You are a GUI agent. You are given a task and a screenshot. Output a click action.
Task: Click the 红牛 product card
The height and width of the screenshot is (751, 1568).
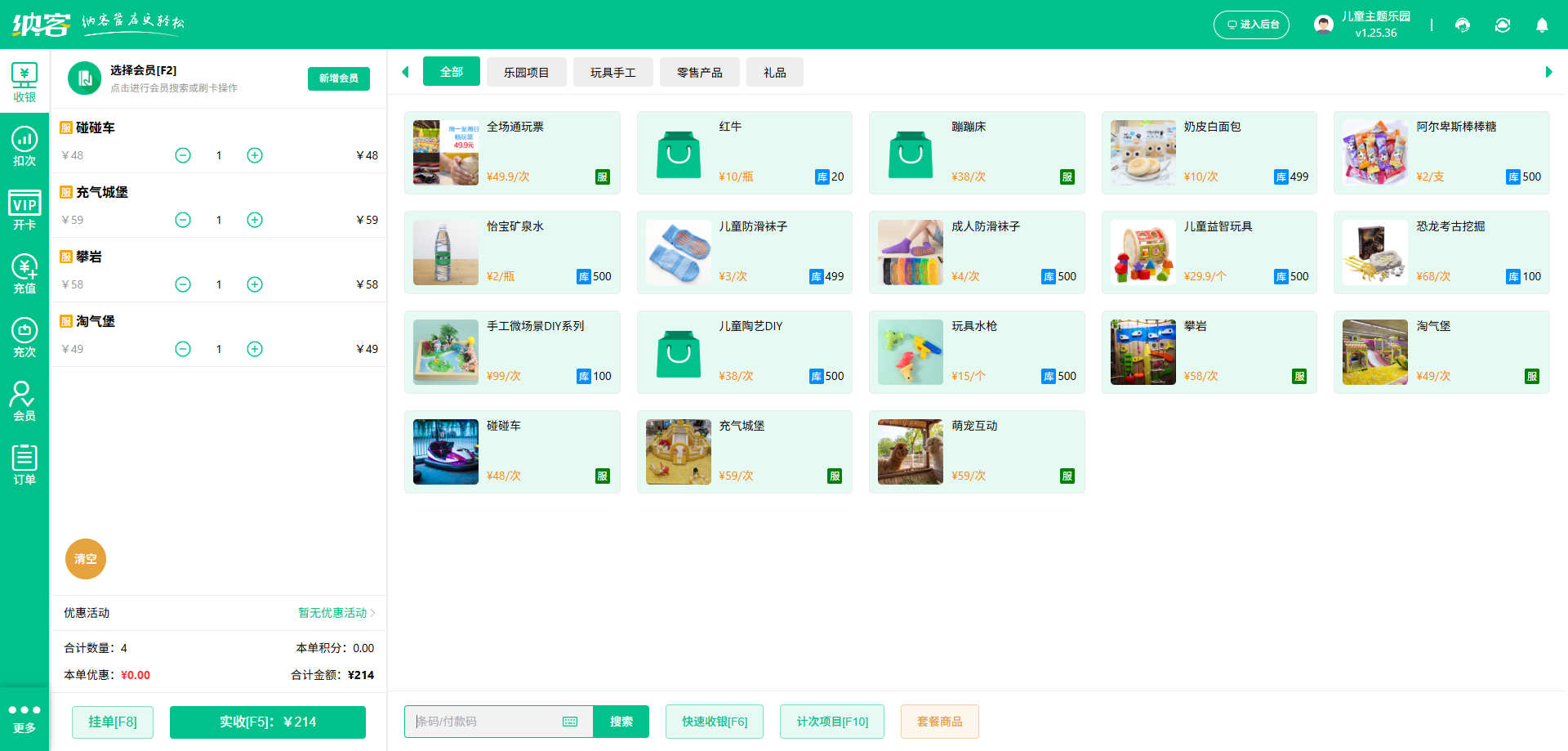744,153
